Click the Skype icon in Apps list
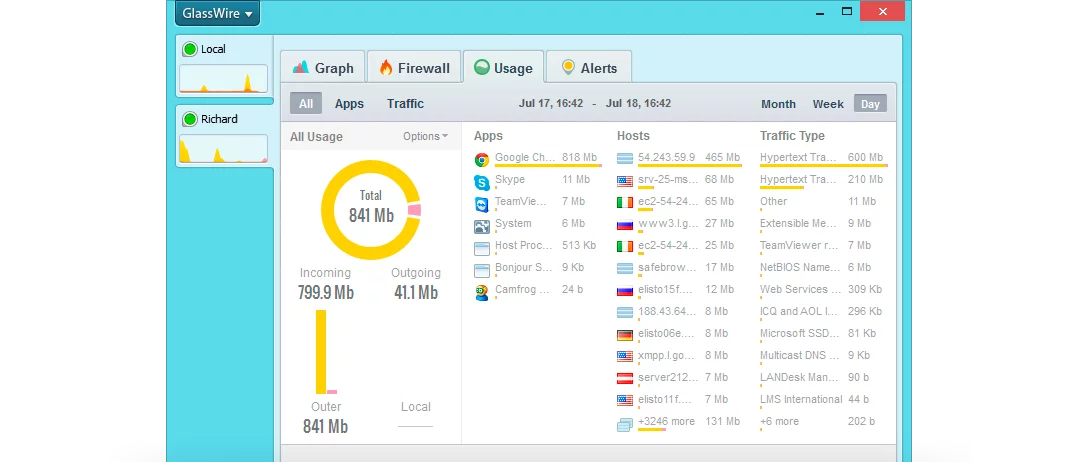Viewport: 1078px width, 462px height. (x=482, y=181)
